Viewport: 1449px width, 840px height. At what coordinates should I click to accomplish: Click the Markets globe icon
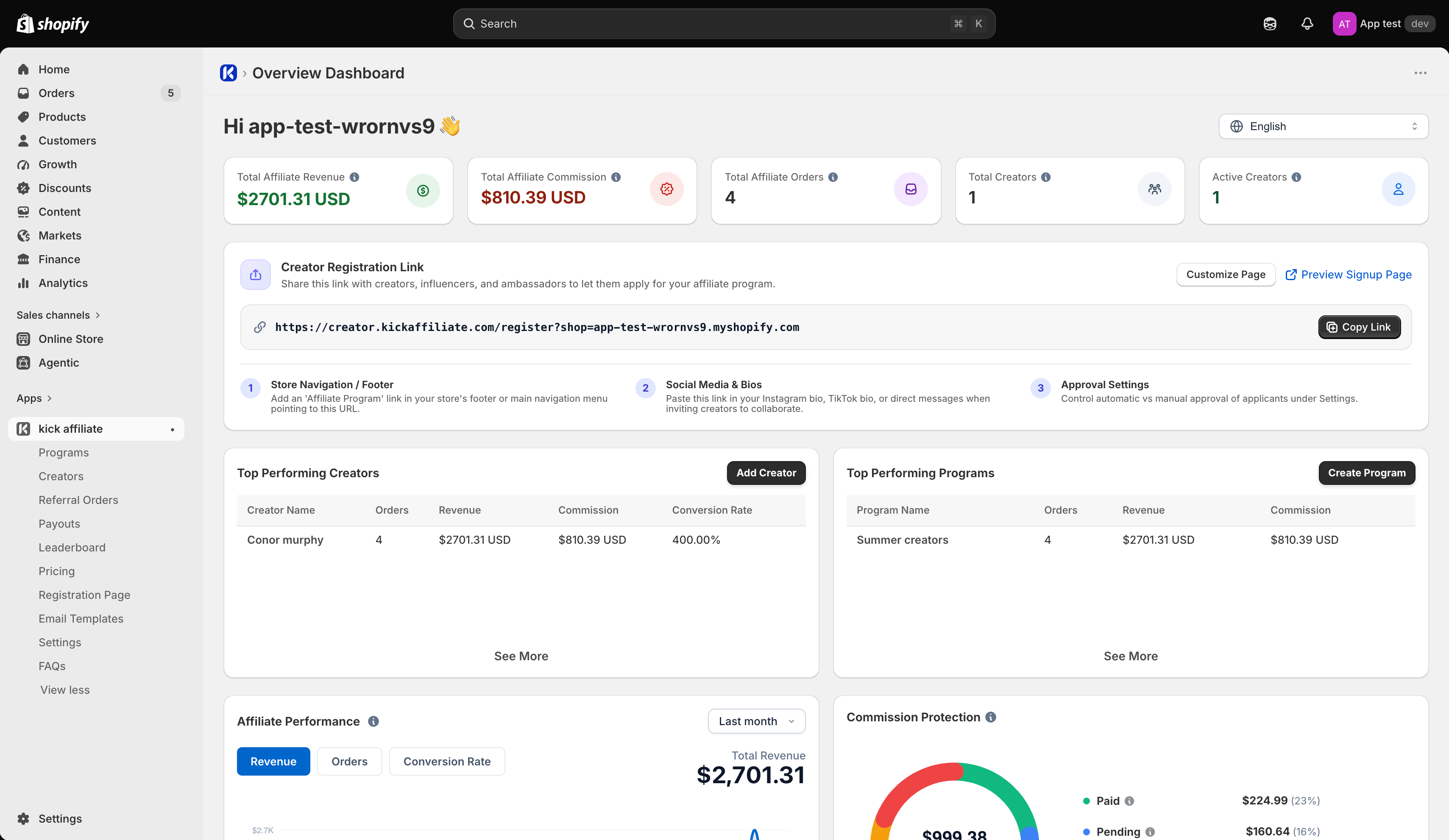pyautogui.click(x=24, y=235)
